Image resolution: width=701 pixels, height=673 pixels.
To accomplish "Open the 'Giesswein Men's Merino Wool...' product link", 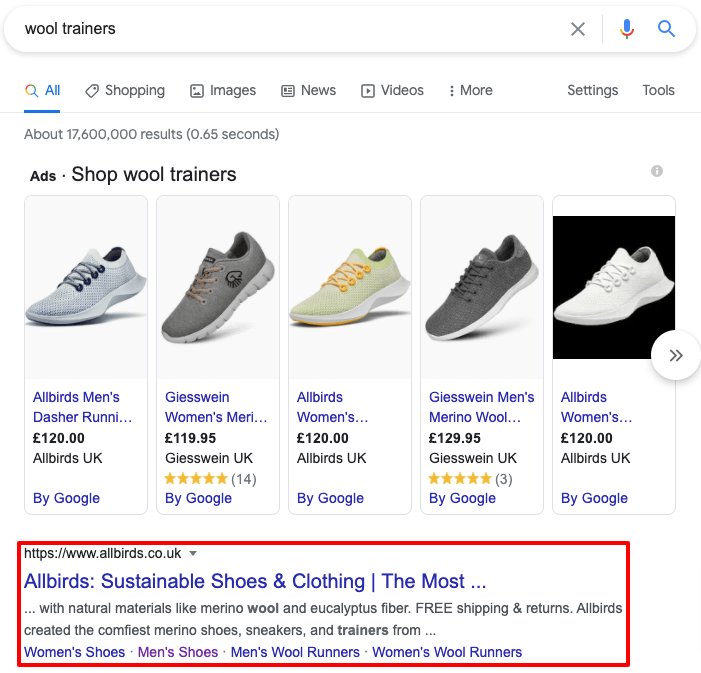I will (x=481, y=407).
